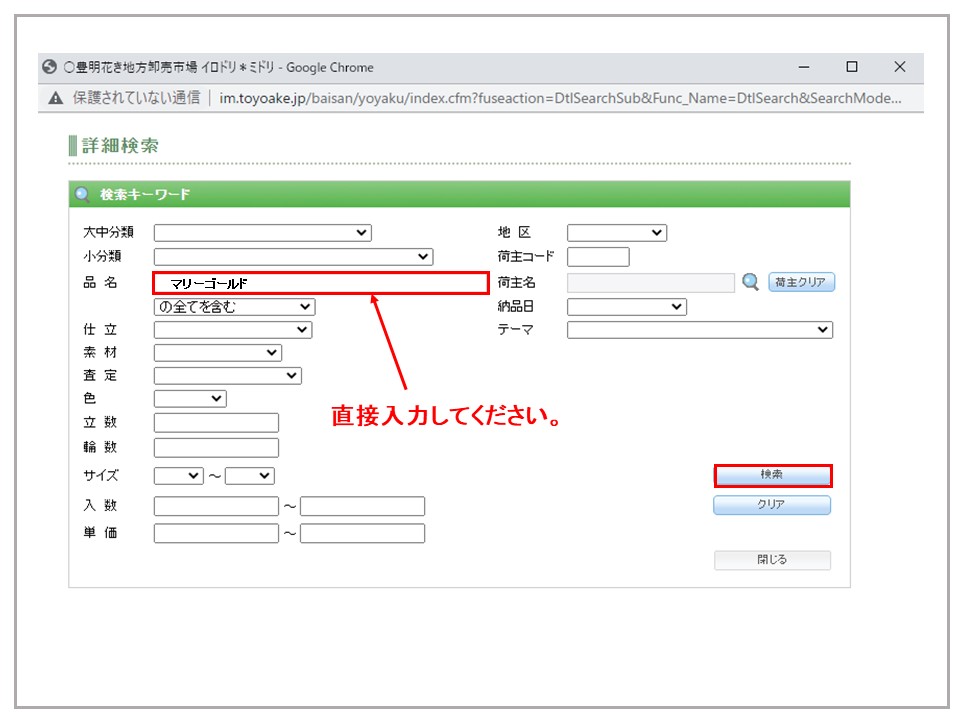Click the magnifier icon beside 荷主名
This screenshot has width=960, height=720.
tap(751, 283)
